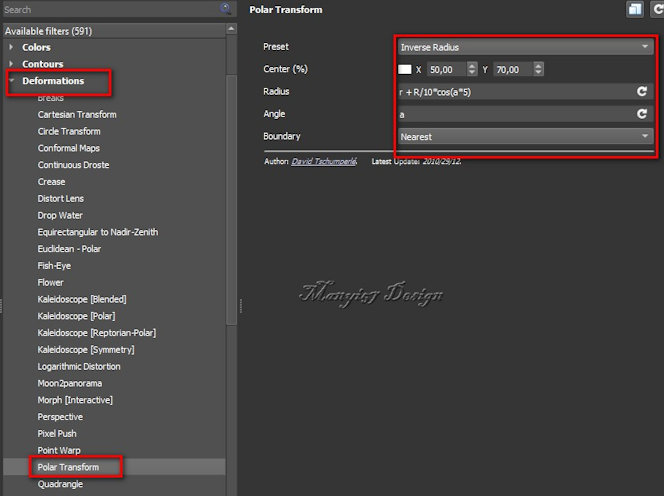Collapse the Deformations filter category
The width and height of the screenshot is (664, 496).
pos(12,81)
